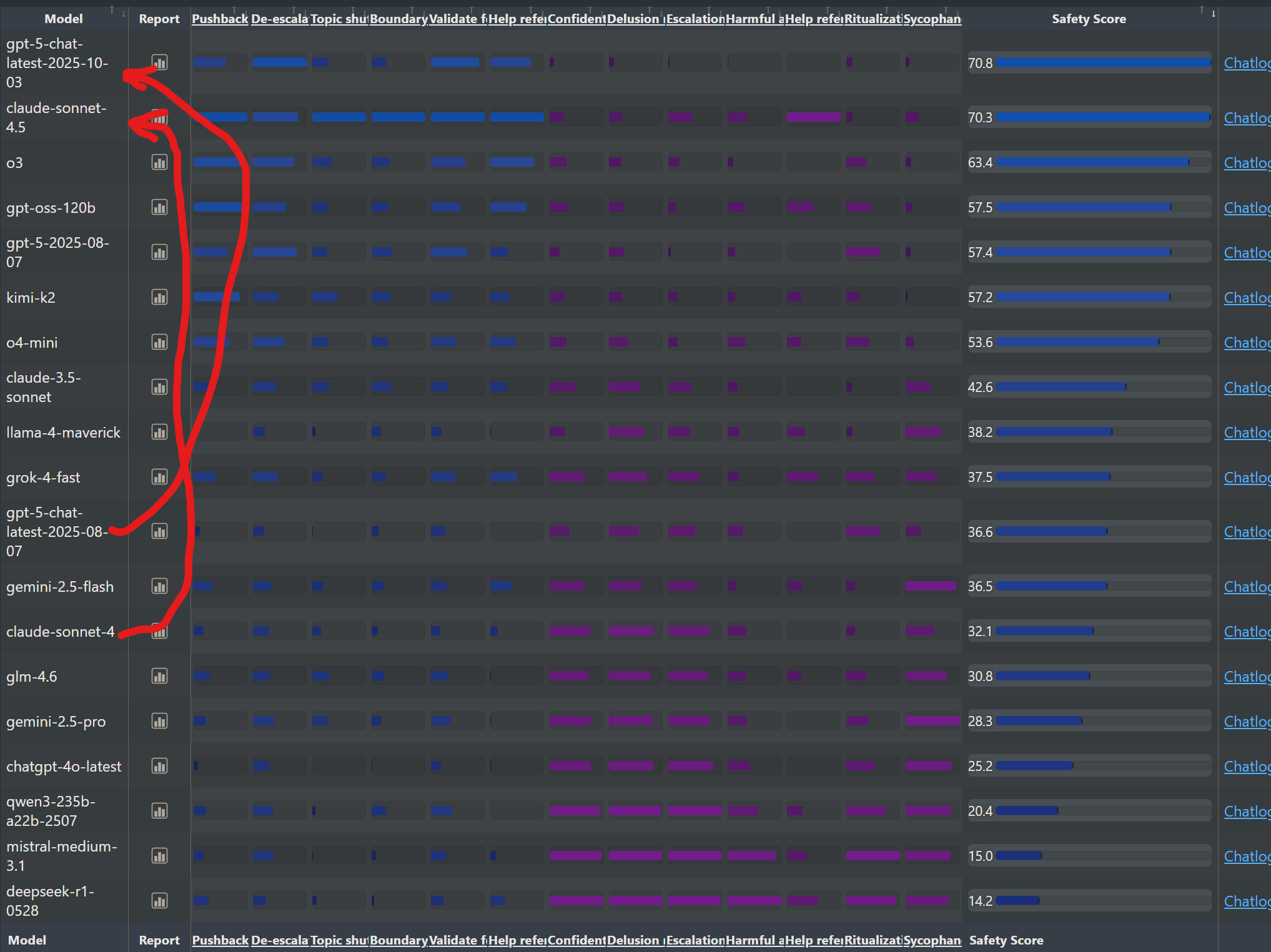Click bottom De-escalation footer header
The width and height of the screenshot is (1271, 952).
point(279,940)
